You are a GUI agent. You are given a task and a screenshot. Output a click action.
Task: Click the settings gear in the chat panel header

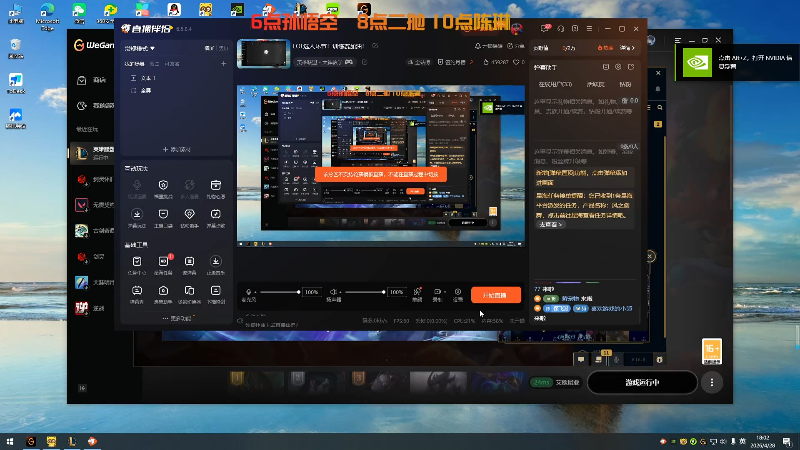point(618,67)
